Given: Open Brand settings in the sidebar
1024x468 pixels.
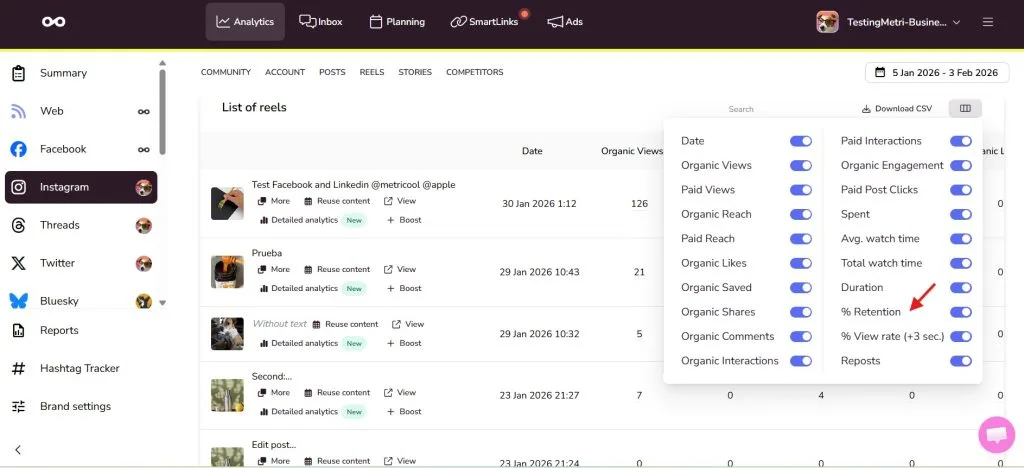Looking at the screenshot, I should pos(75,406).
